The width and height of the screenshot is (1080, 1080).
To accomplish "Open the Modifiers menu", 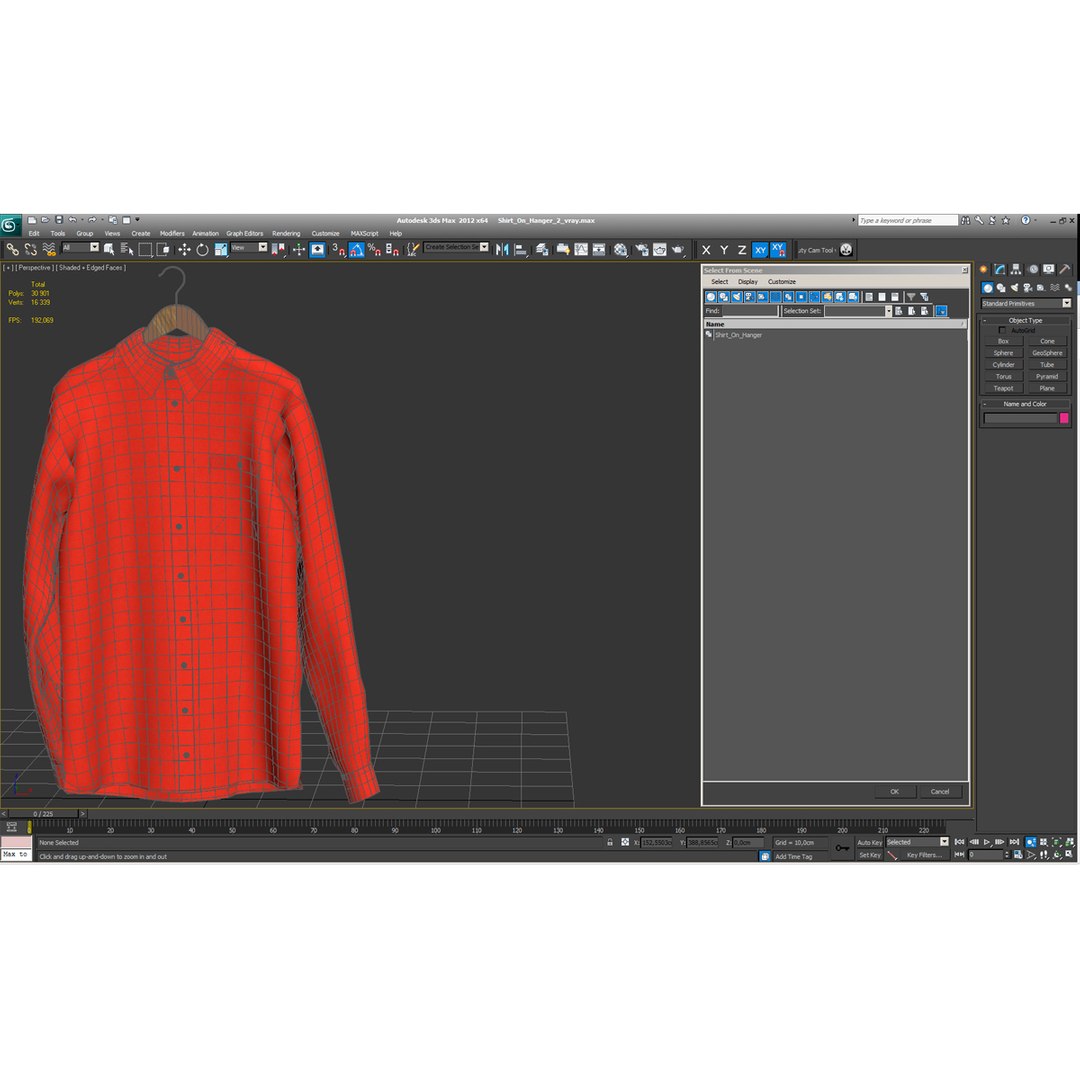I will [172, 233].
